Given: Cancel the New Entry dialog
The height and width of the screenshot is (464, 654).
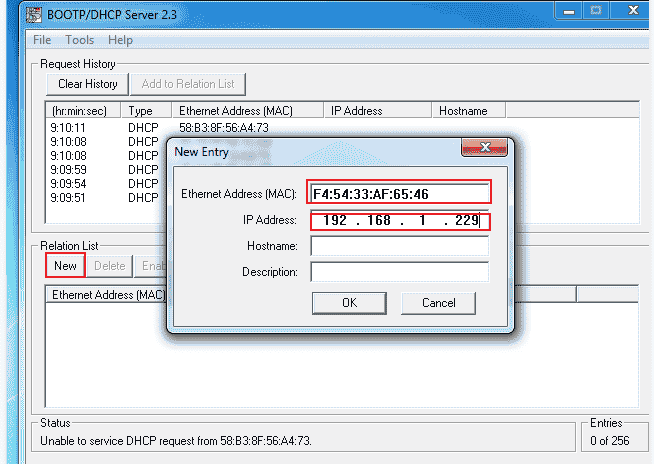Looking at the screenshot, I should (438, 302).
